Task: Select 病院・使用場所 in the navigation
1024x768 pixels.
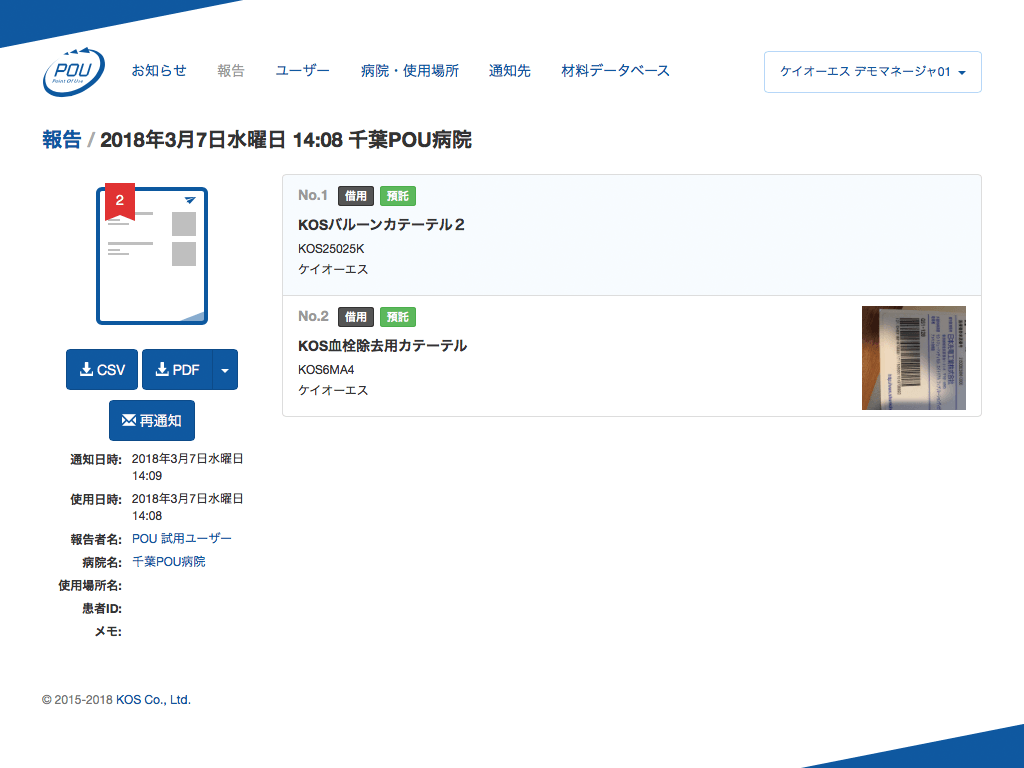Action: [x=409, y=71]
